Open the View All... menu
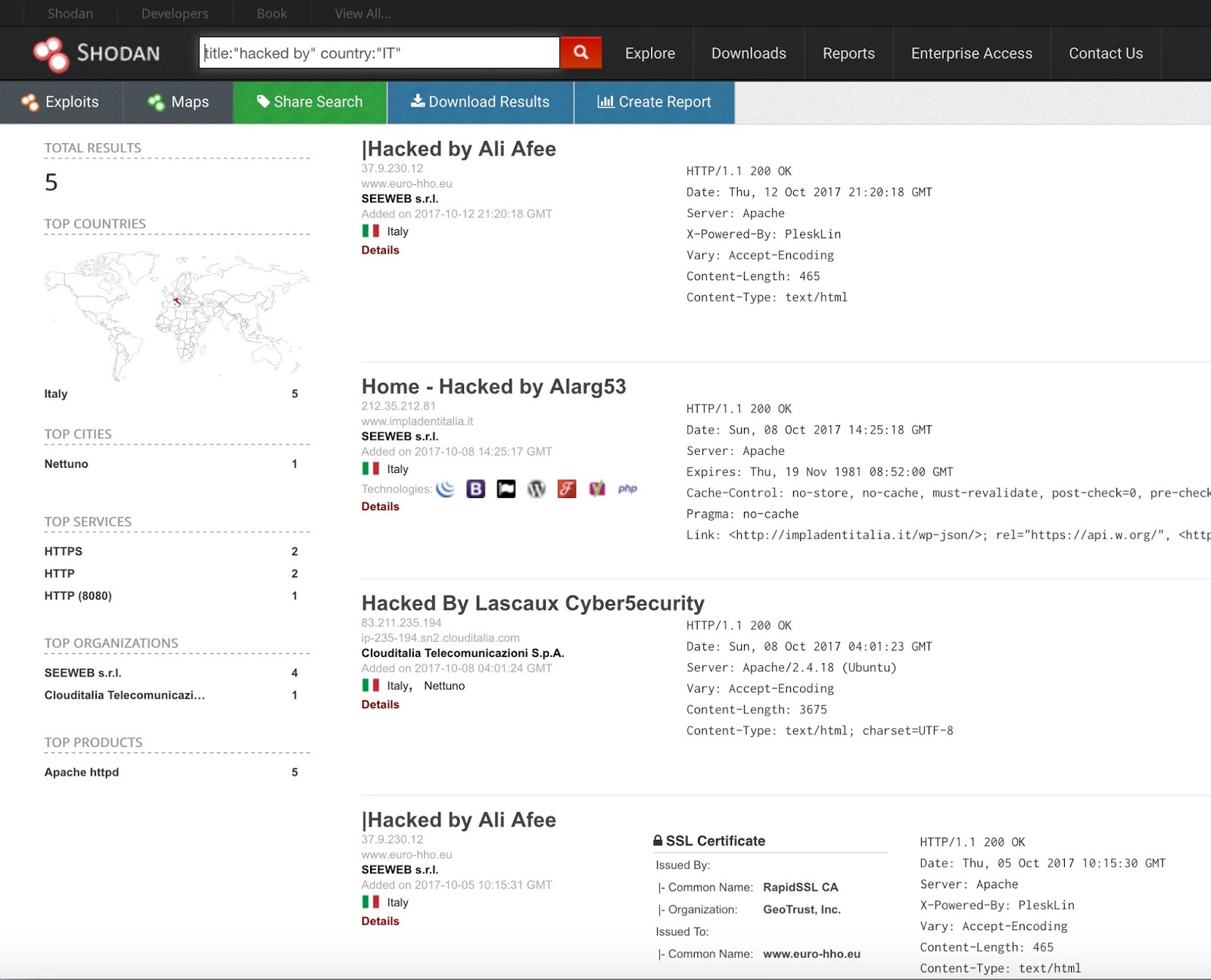Screen dimensions: 1211x980 point(363,14)
